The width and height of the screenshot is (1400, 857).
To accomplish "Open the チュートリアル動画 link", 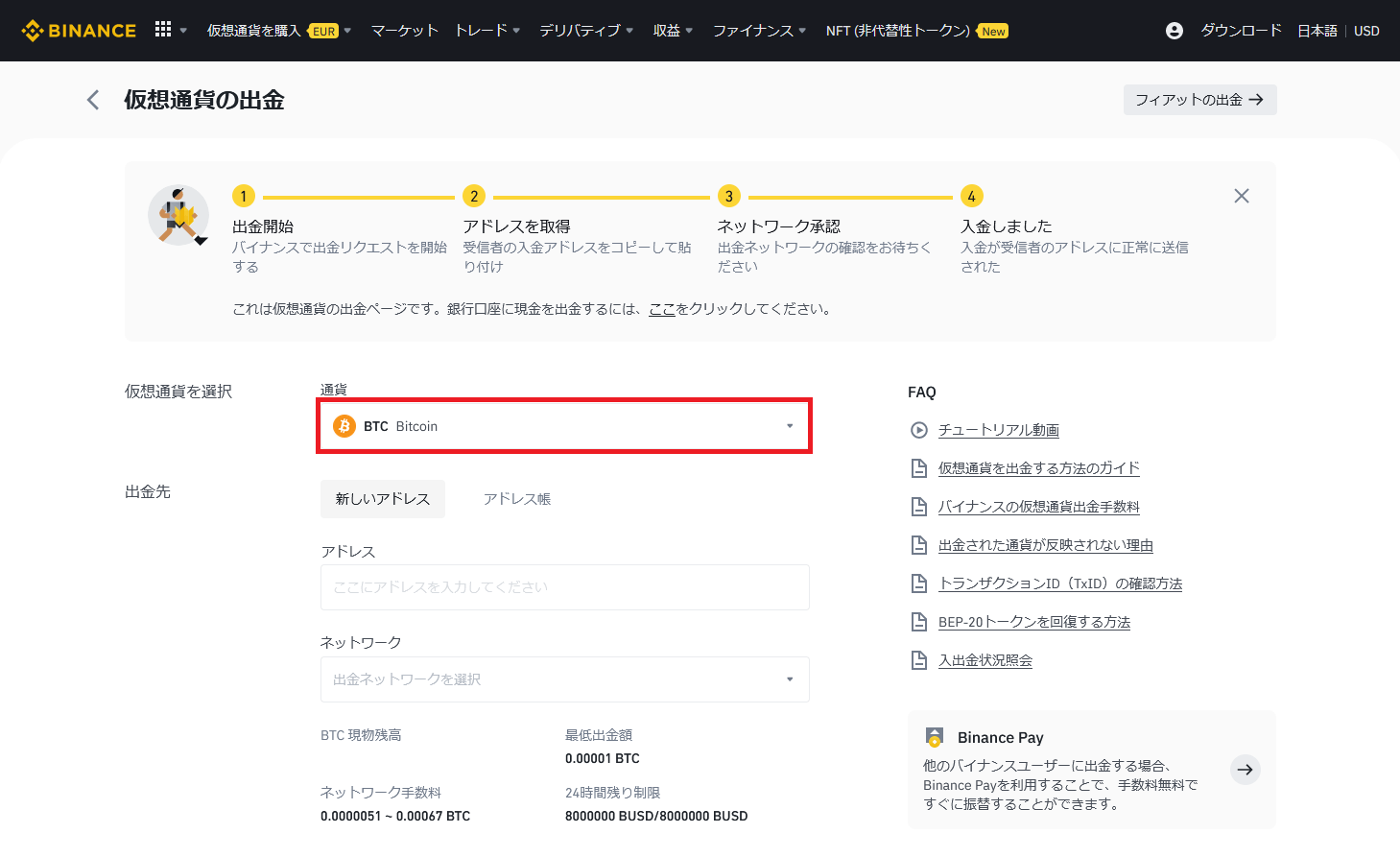I will (999, 430).
